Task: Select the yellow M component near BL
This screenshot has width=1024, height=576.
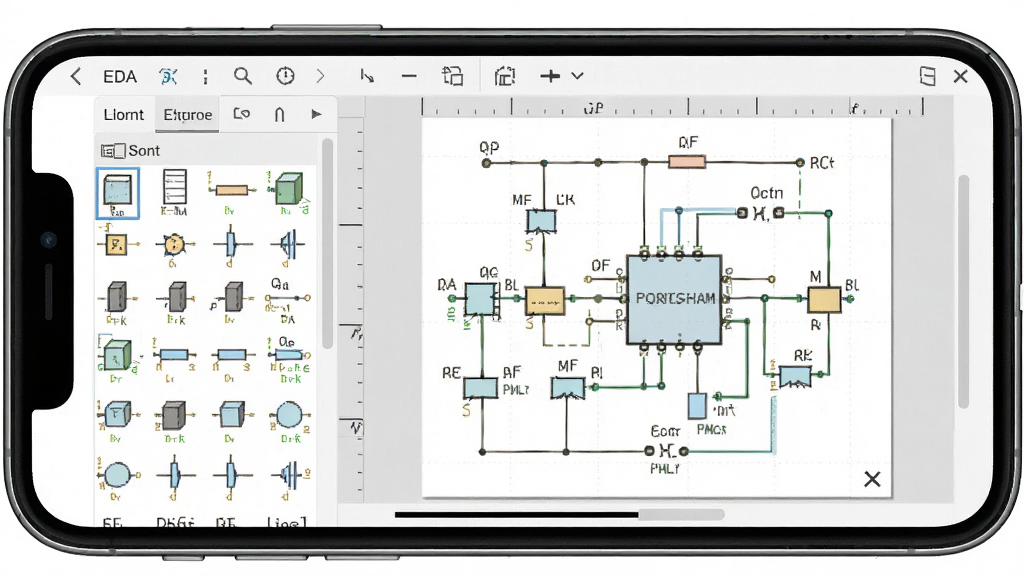Action: click(824, 300)
